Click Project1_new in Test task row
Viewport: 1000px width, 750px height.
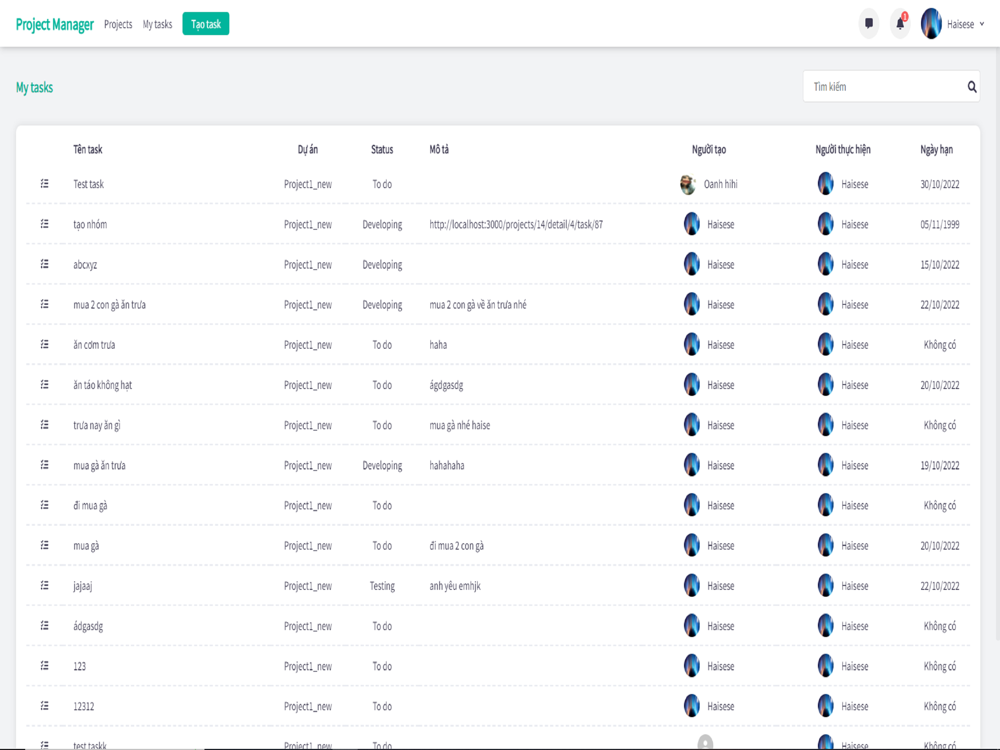(307, 184)
